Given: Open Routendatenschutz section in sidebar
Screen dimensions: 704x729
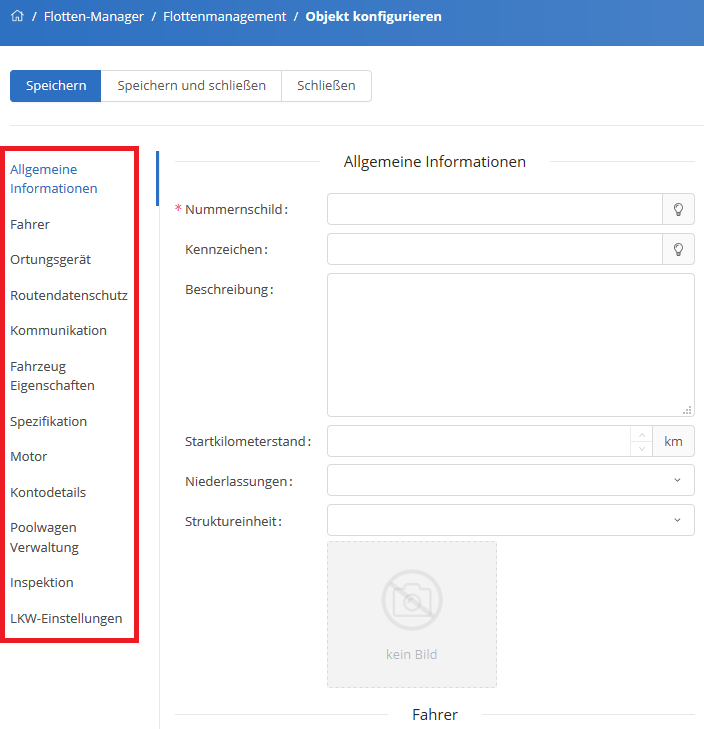Looking at the screenshot, I should click(68, 295).
